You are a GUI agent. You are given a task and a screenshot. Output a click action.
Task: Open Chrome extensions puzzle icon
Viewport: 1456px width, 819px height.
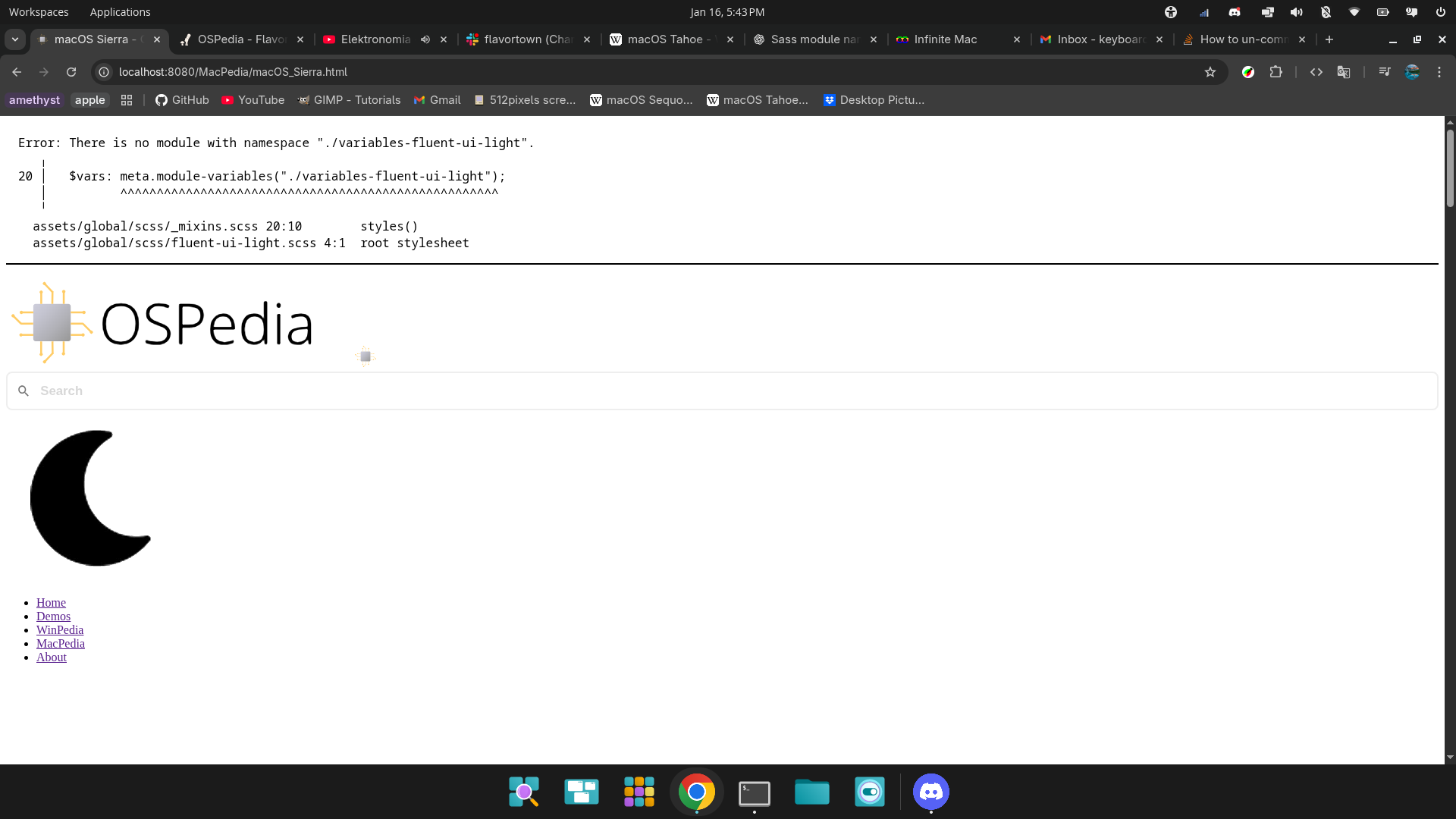click(1276, 72)
